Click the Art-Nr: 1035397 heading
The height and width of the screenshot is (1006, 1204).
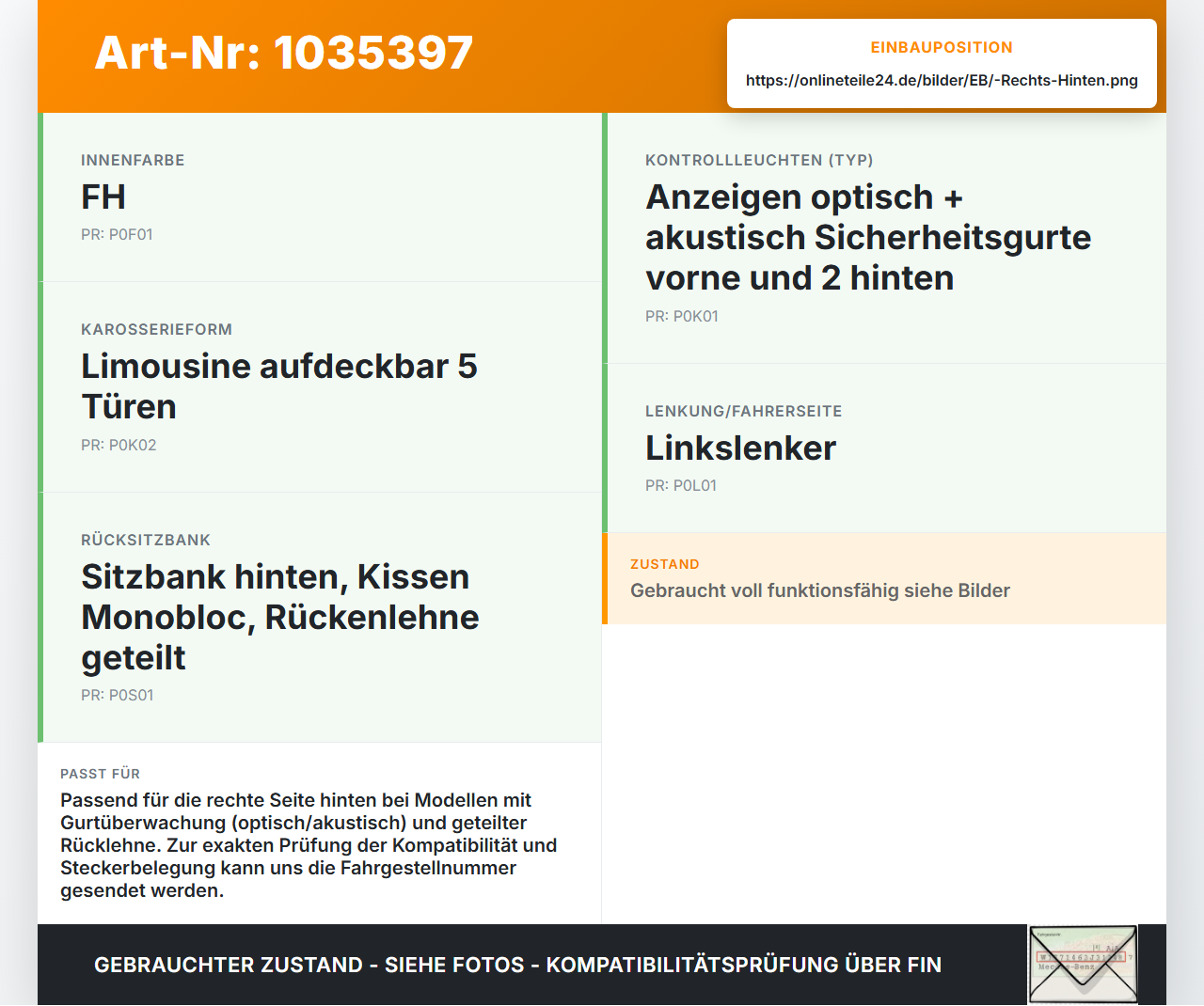(x=283, y=53)
